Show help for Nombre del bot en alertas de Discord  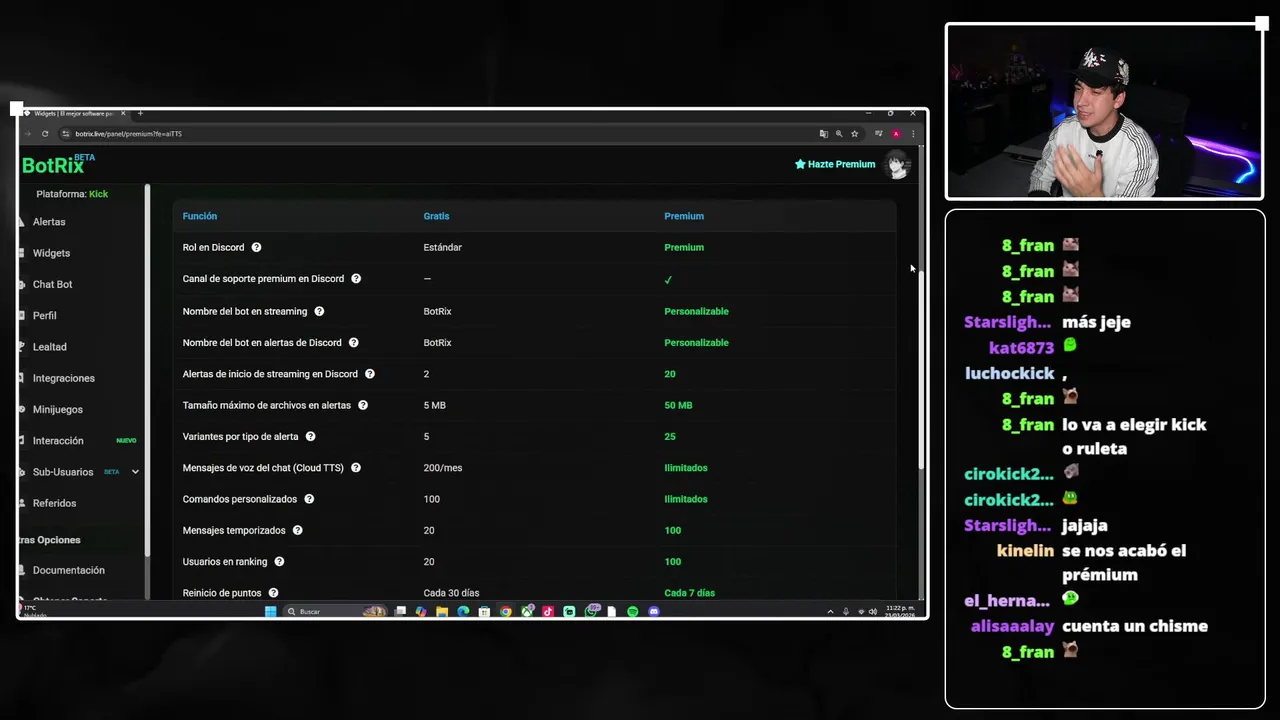click(353, 342)
